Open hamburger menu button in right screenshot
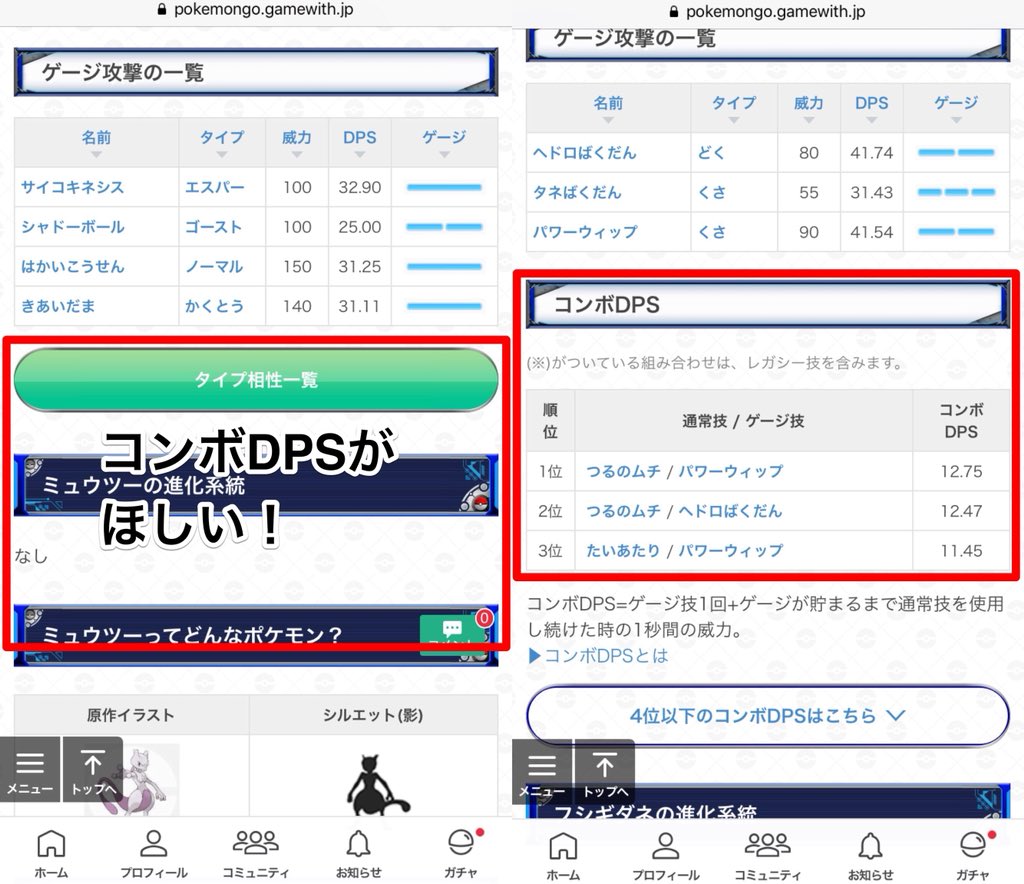Viewport: 1024px width, 884px height. pyautogui.click(x=542, y=772)
